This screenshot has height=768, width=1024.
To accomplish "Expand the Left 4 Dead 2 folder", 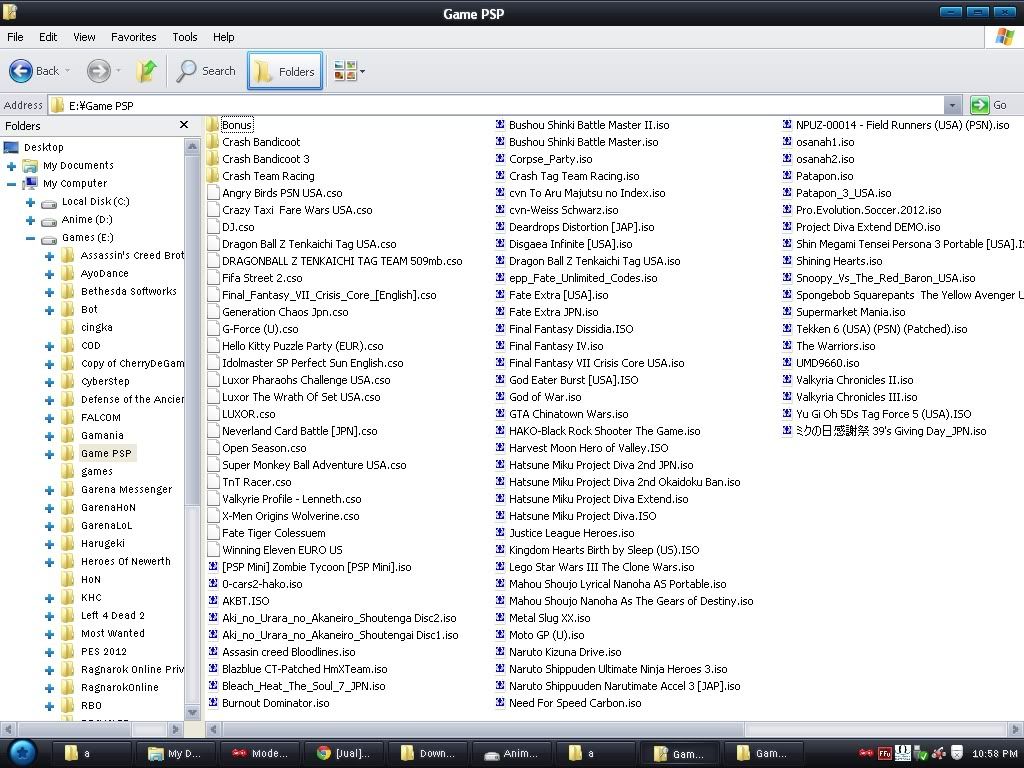I will pos(49,616).
